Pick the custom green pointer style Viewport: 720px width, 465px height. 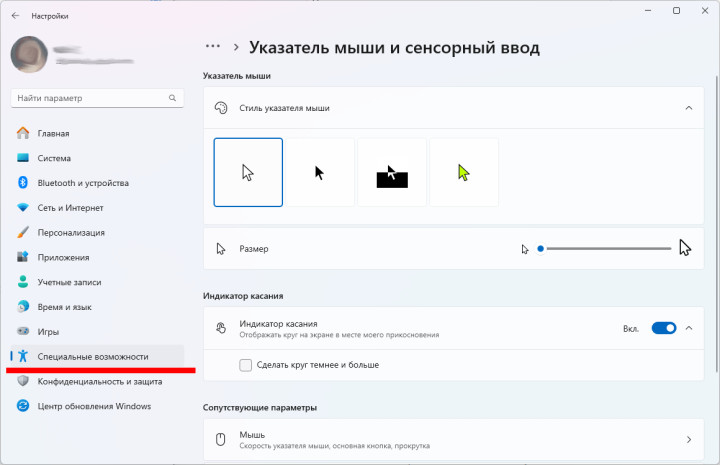coord(464,172)
